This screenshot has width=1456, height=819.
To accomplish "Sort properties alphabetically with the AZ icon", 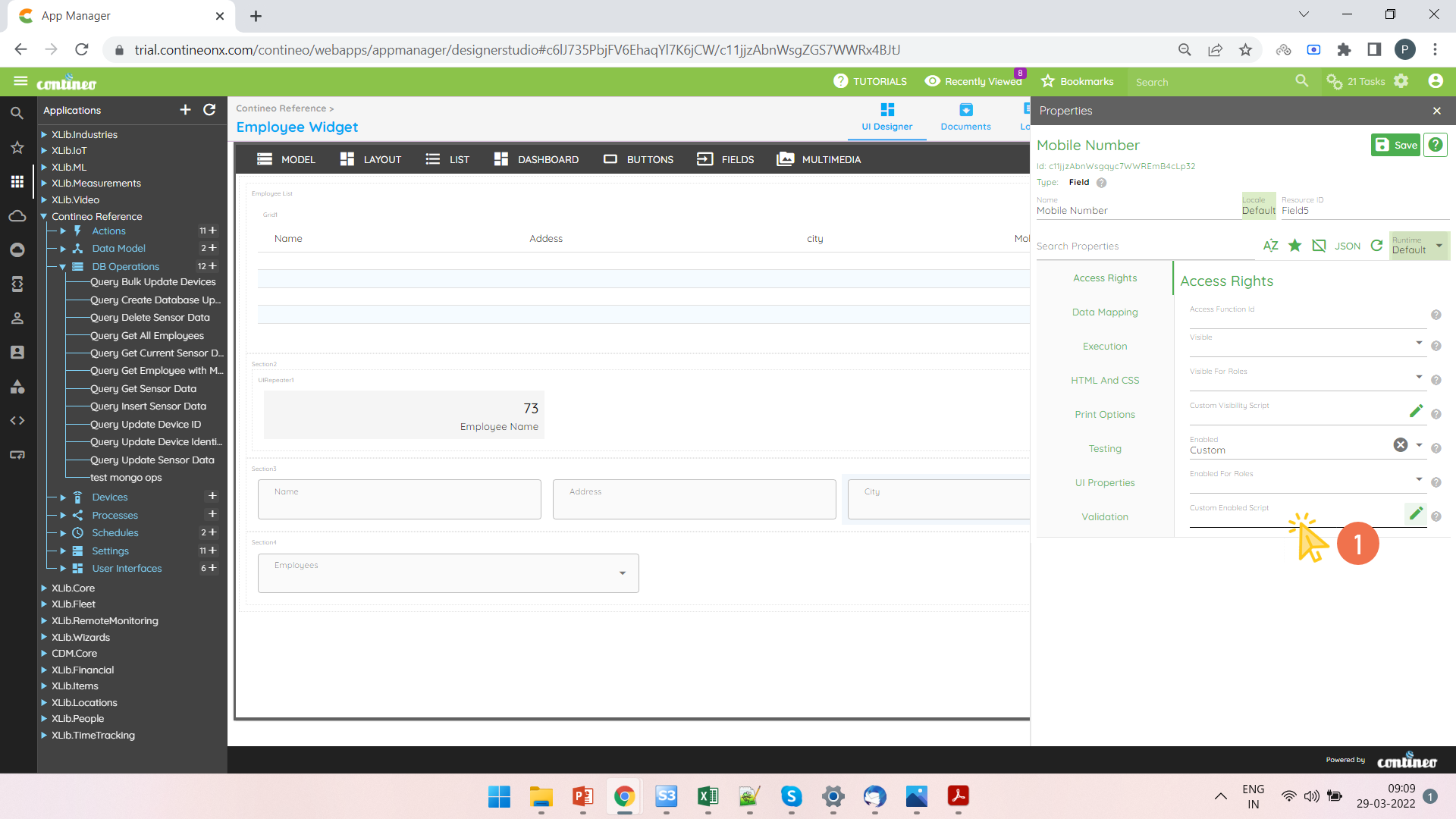I will [x=1271, y=246].
